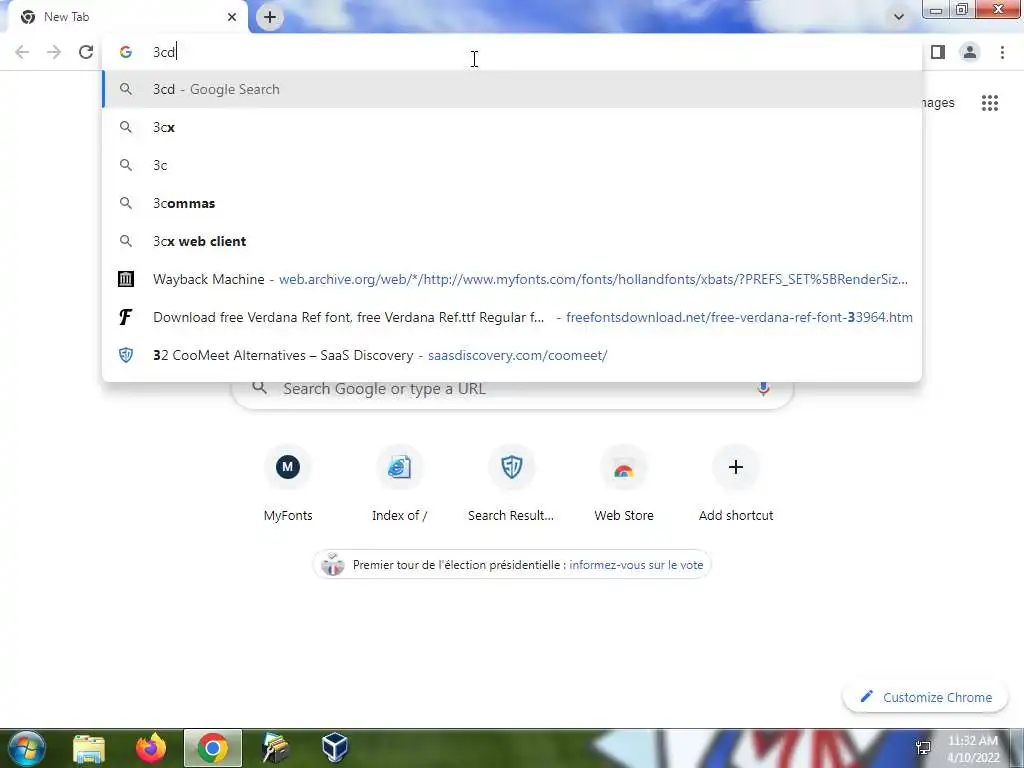Click the magnifier icon beside '3commas'
1024x768 pixels.
[x=125, y=203]
